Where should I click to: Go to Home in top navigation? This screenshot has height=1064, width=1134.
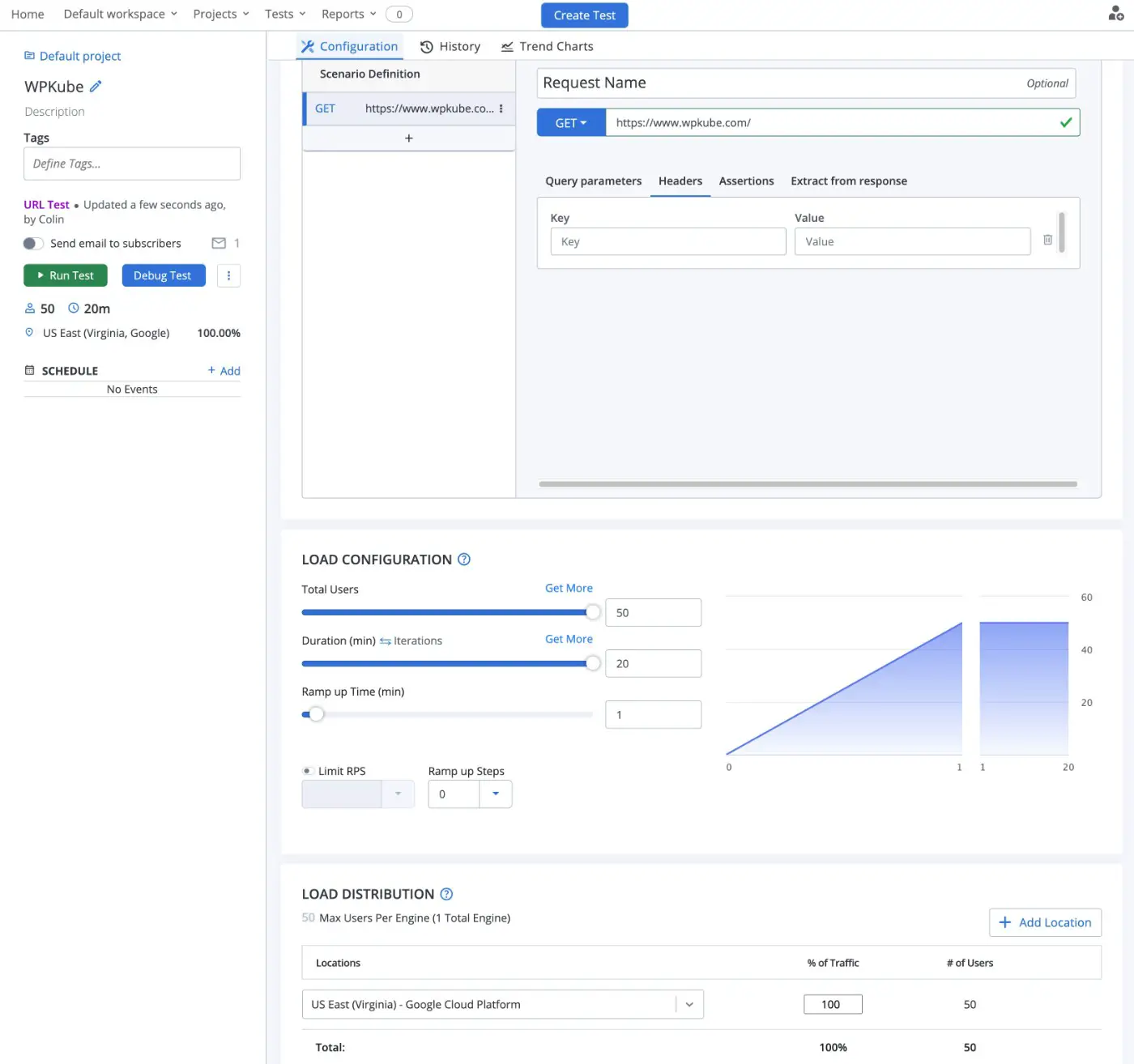[28, 14]
